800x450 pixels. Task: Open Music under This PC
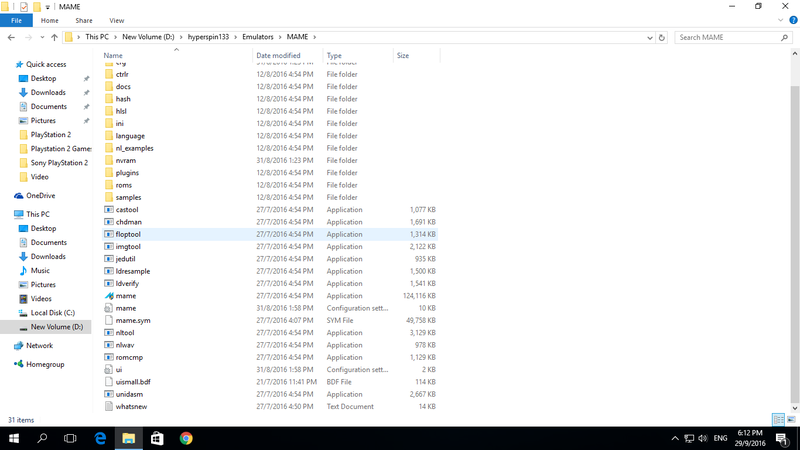[40, 270]
